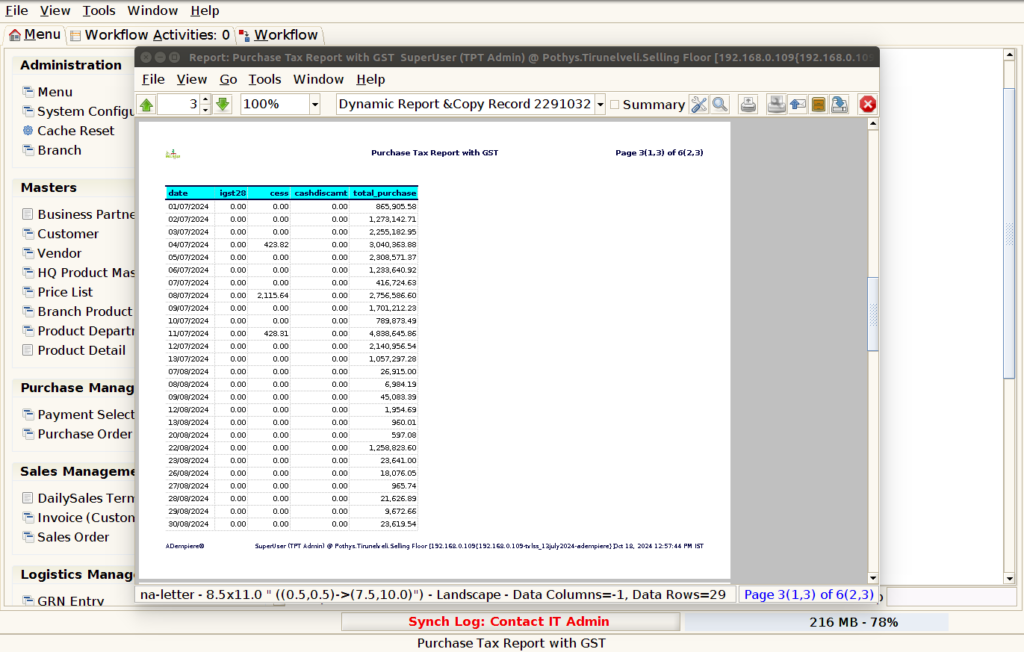
Task: Click the page number field showing 3
Action: point(179,105)
